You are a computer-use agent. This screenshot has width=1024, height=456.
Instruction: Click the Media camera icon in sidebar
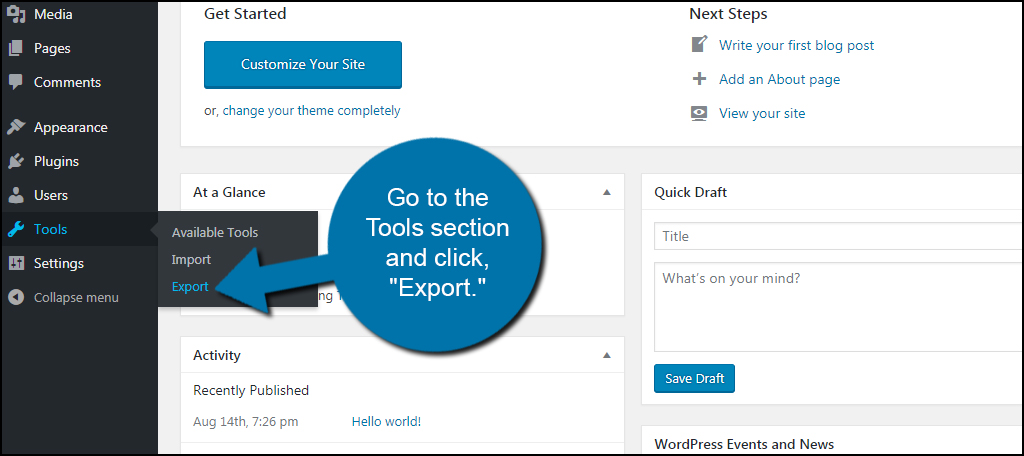coord(16,14)
